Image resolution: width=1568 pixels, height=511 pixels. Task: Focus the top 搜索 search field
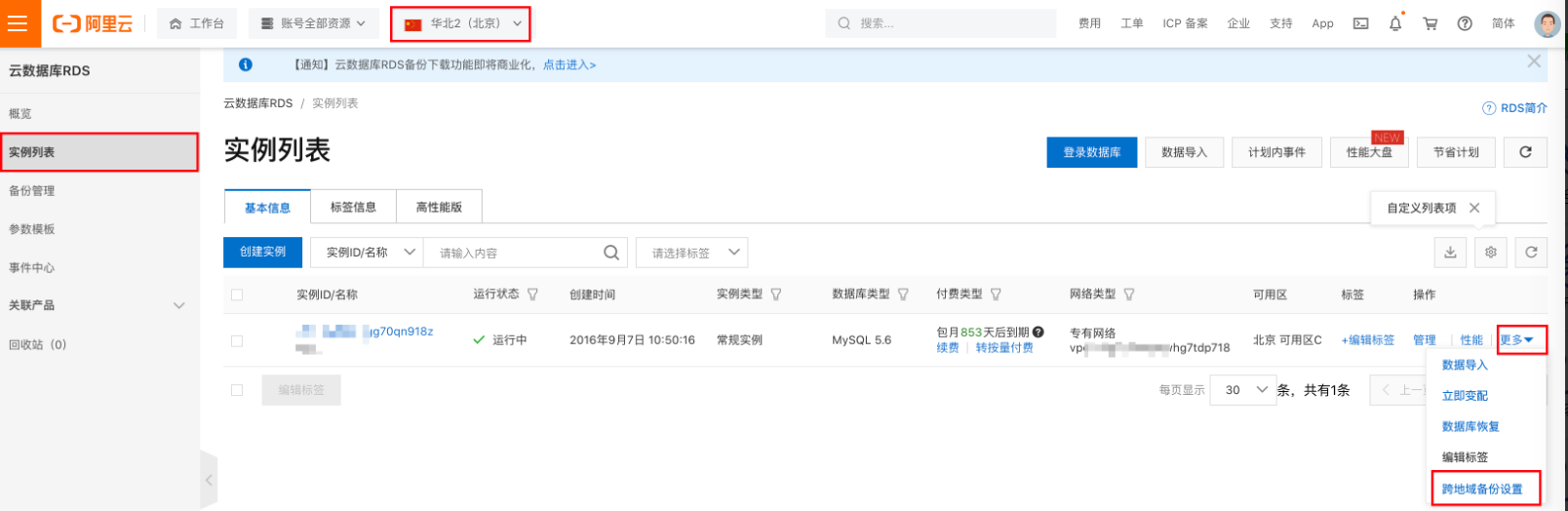pyautogui.click(x=941, y=23)
